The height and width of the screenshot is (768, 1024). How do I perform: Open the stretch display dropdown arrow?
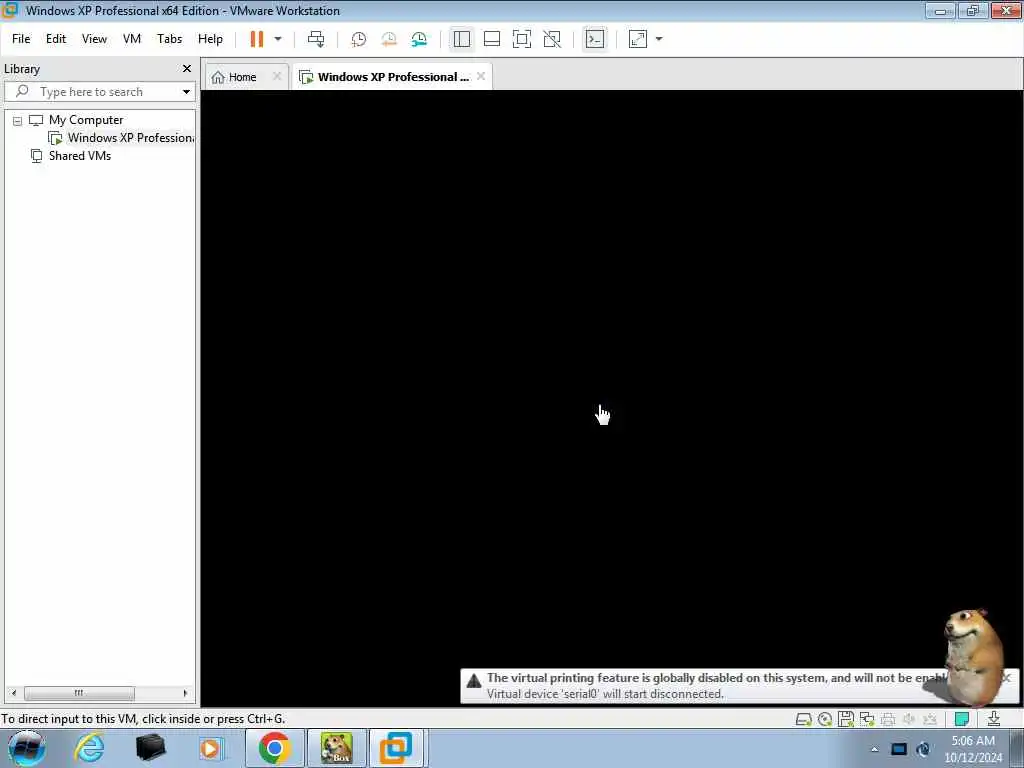(659, 39)
